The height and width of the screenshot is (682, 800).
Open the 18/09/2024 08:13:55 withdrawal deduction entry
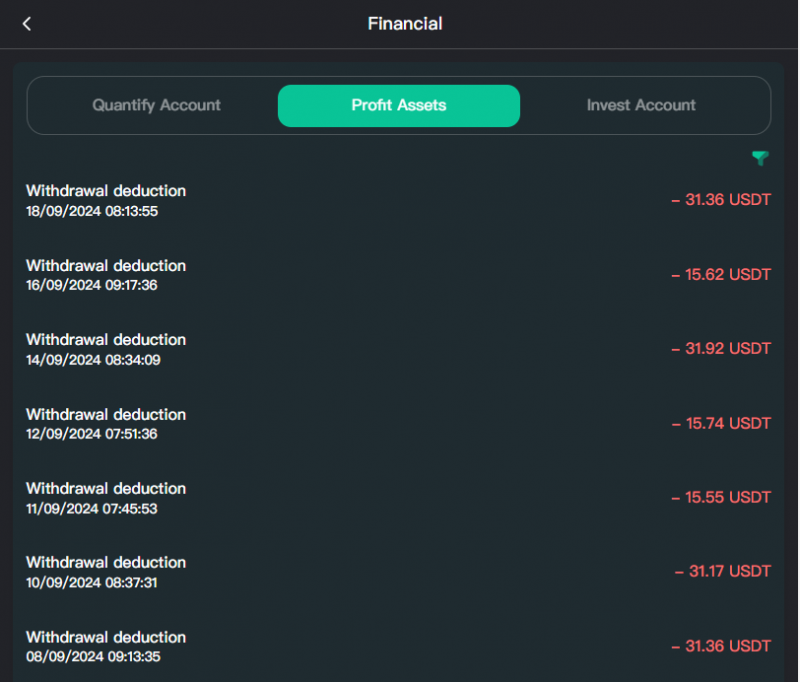(106, 200)
